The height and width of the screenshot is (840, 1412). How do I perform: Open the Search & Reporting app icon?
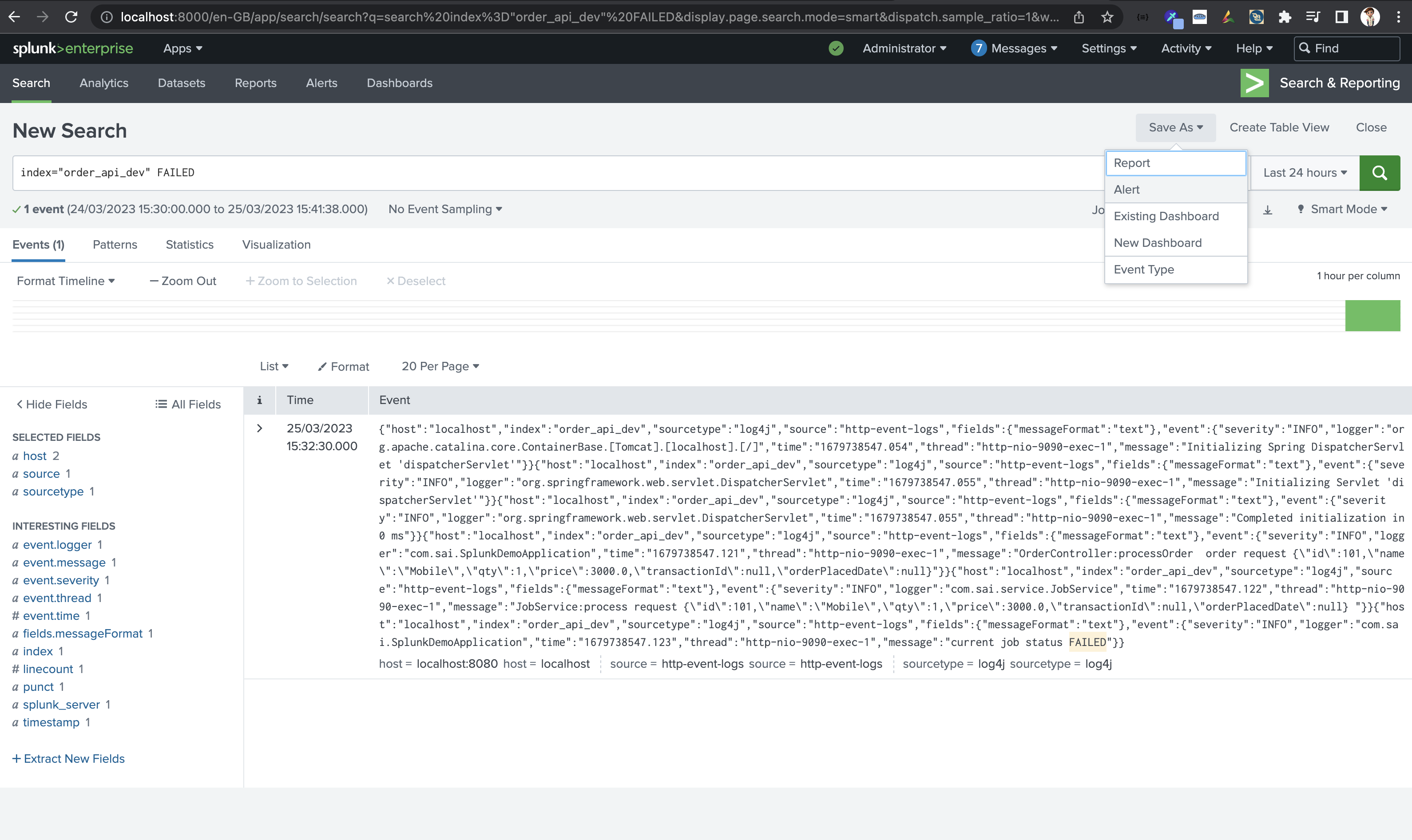tap(1254, 83)
